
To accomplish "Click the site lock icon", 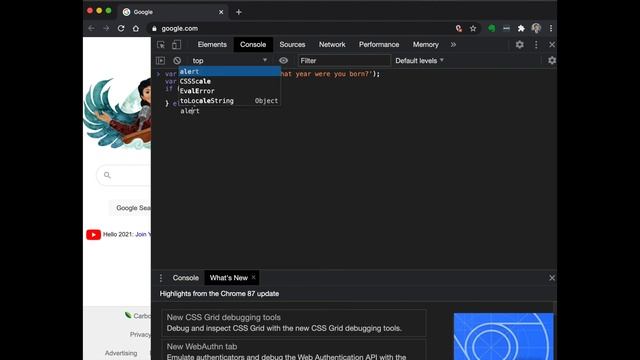I will click(154, 29).
